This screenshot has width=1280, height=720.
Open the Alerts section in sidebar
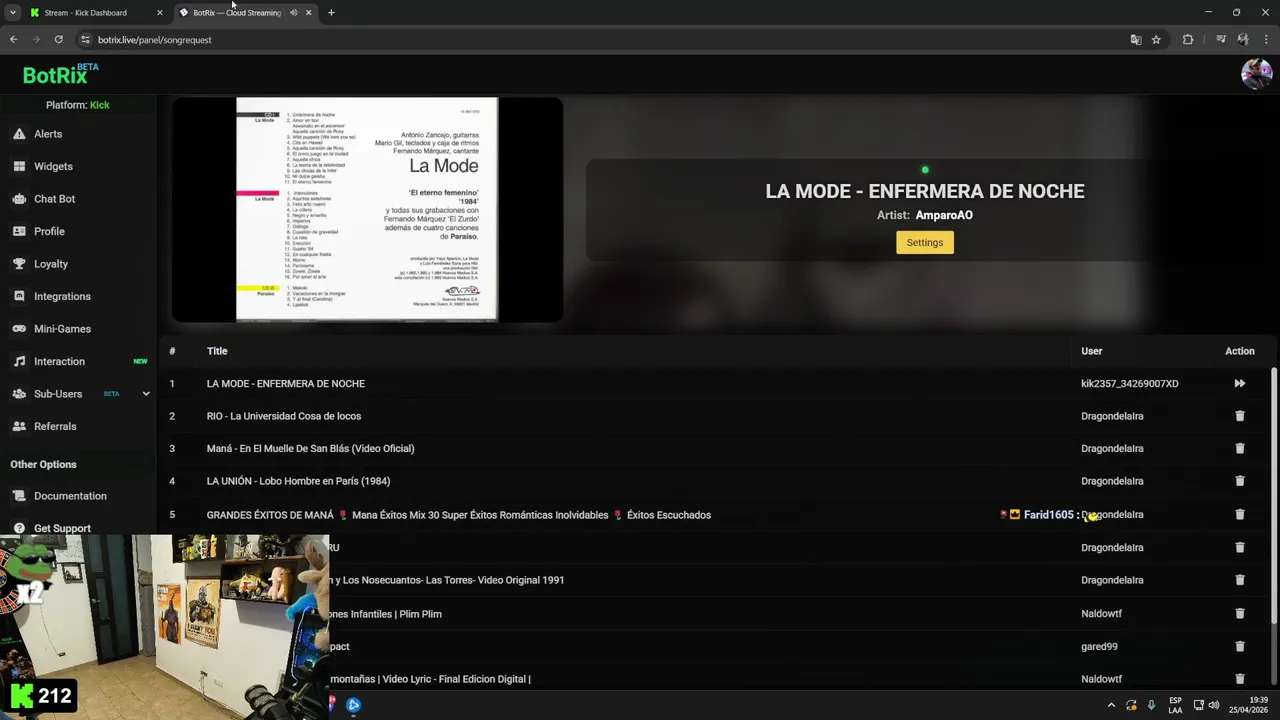pyautogui.click(x=48, y=134)
